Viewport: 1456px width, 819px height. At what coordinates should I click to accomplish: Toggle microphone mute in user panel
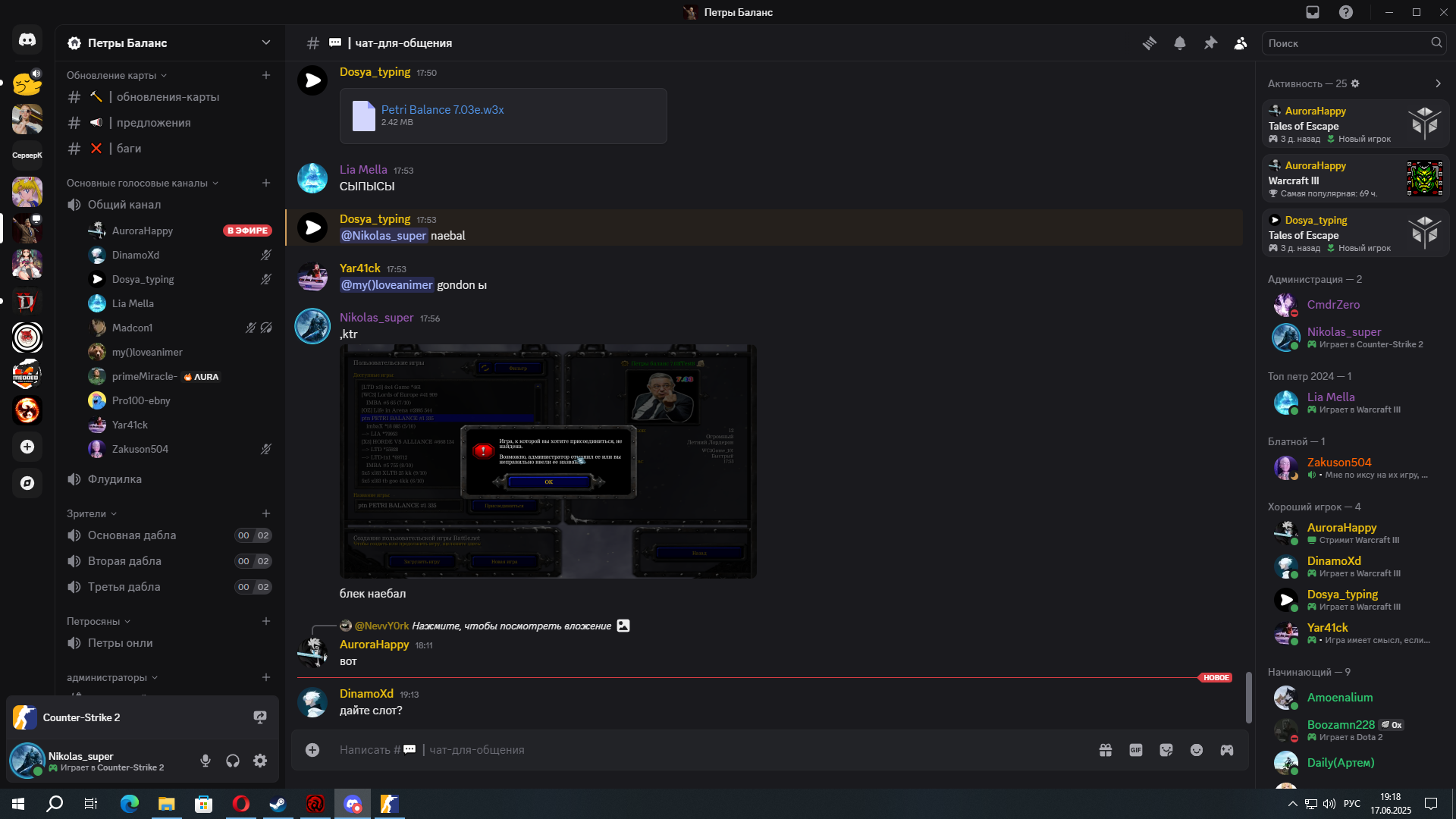coord(206,761)
